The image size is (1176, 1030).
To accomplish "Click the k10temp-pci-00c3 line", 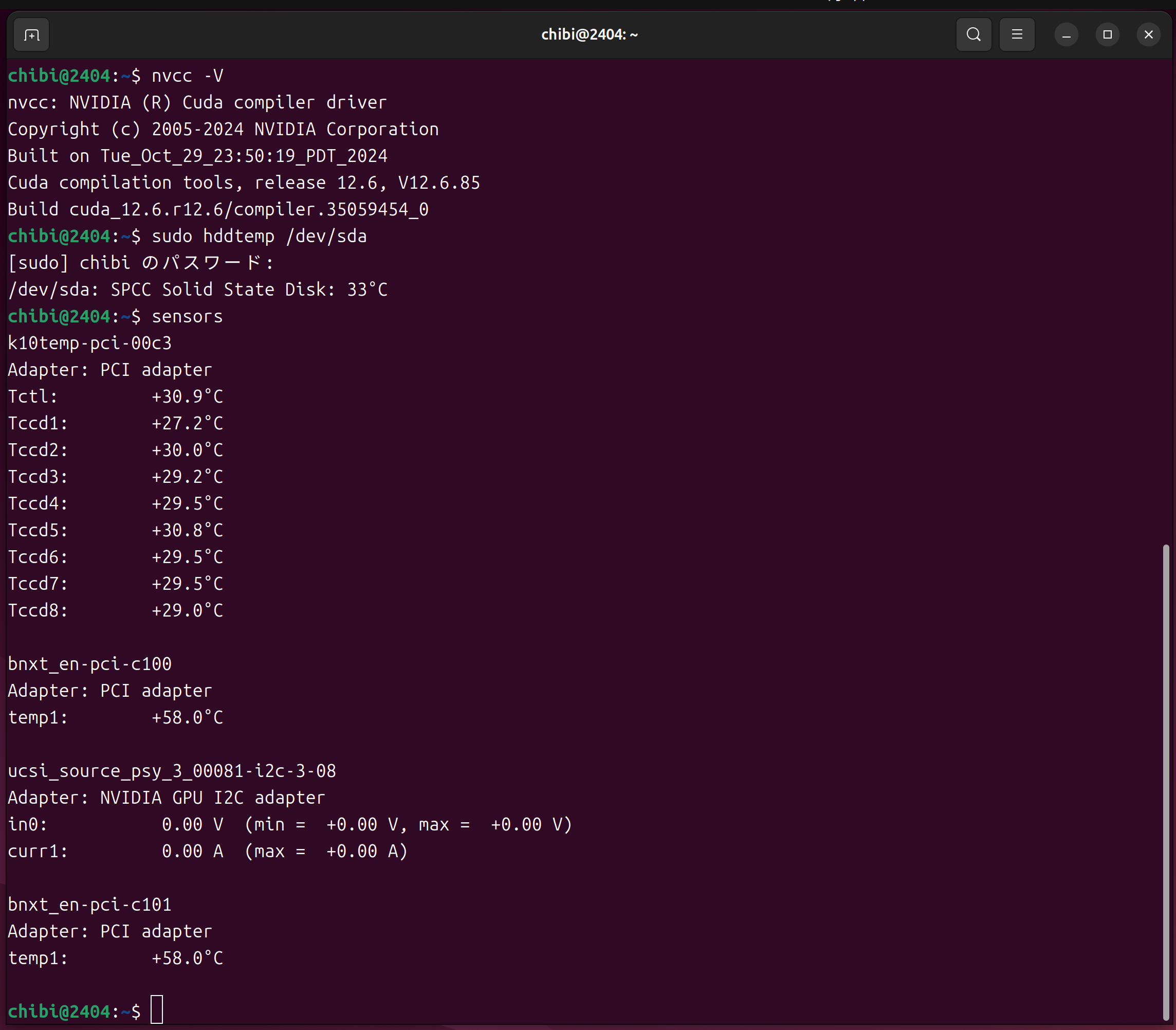I will tap(89, 343).
